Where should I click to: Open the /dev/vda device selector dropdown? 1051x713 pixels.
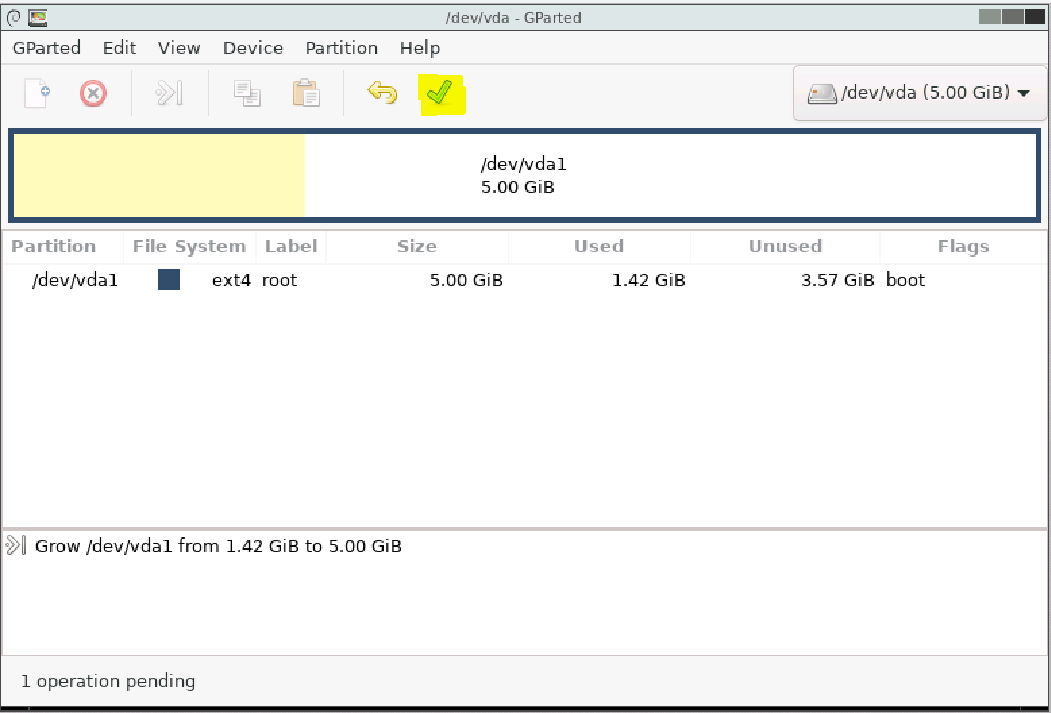pyautogui.click(x=920, y=92)
